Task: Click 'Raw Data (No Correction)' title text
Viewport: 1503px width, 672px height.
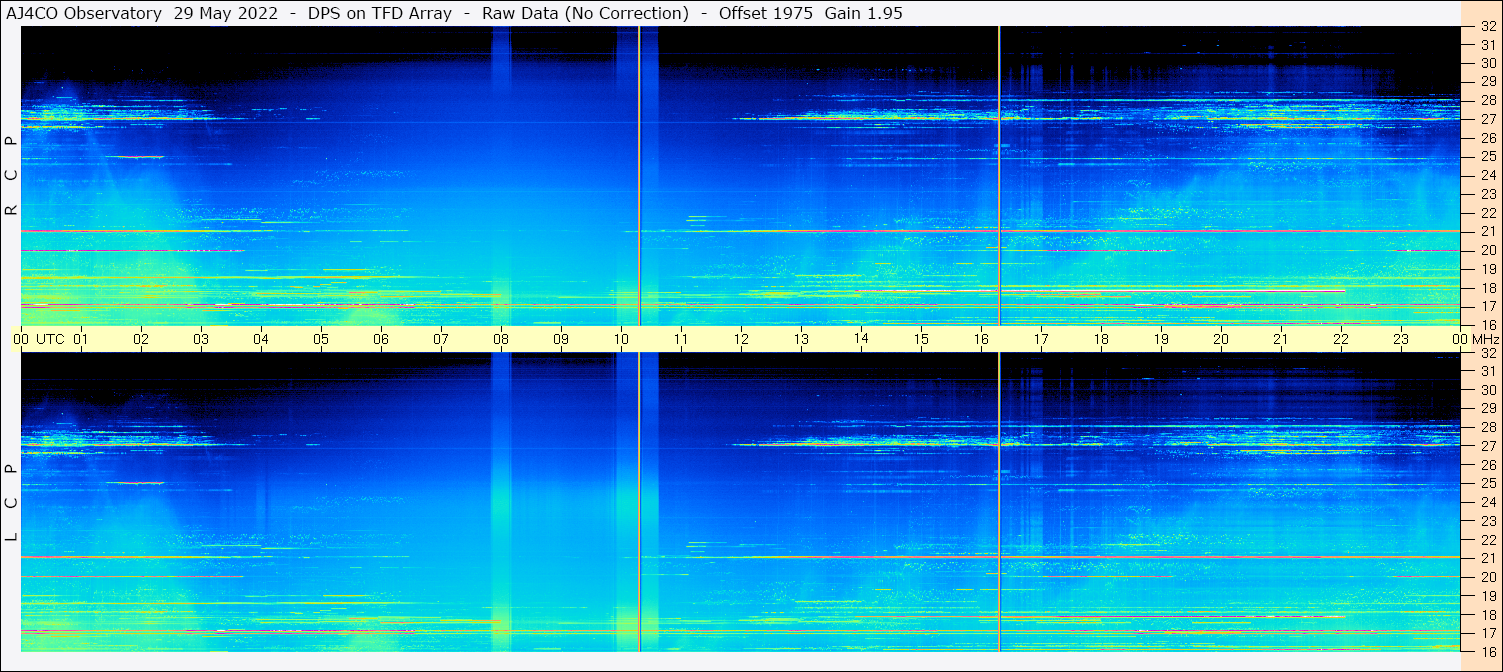Action: [585, 13]
